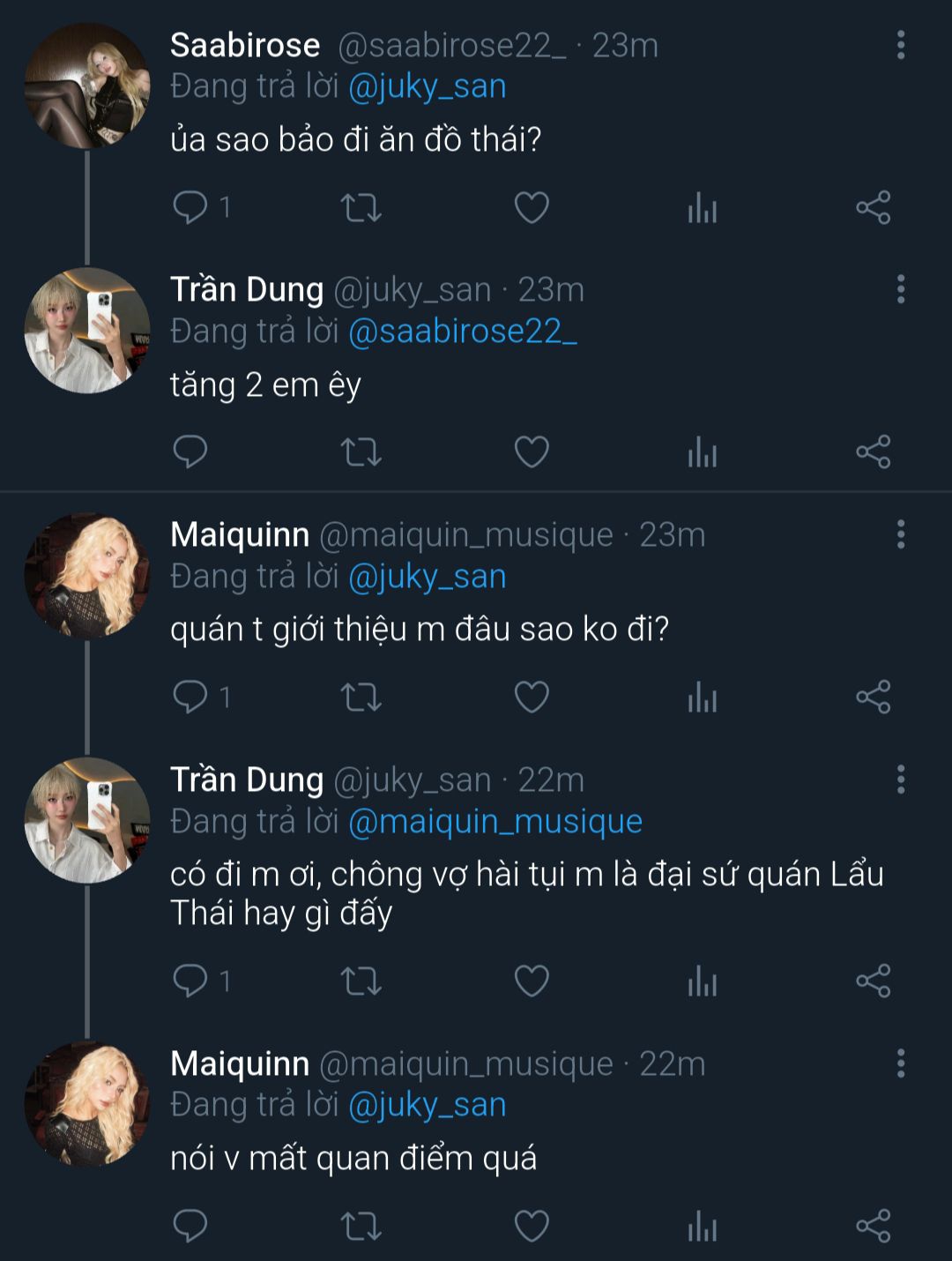Open Saabirose's profile picture
Viewport: 952px width, 1261px height.
(x=86, y=86)
